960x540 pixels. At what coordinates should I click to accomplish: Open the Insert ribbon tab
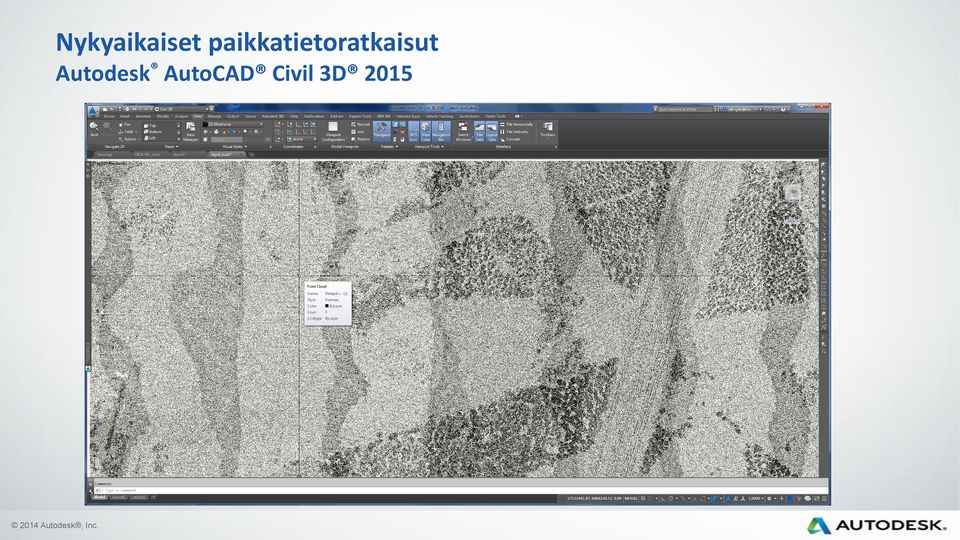pos(125,116)
